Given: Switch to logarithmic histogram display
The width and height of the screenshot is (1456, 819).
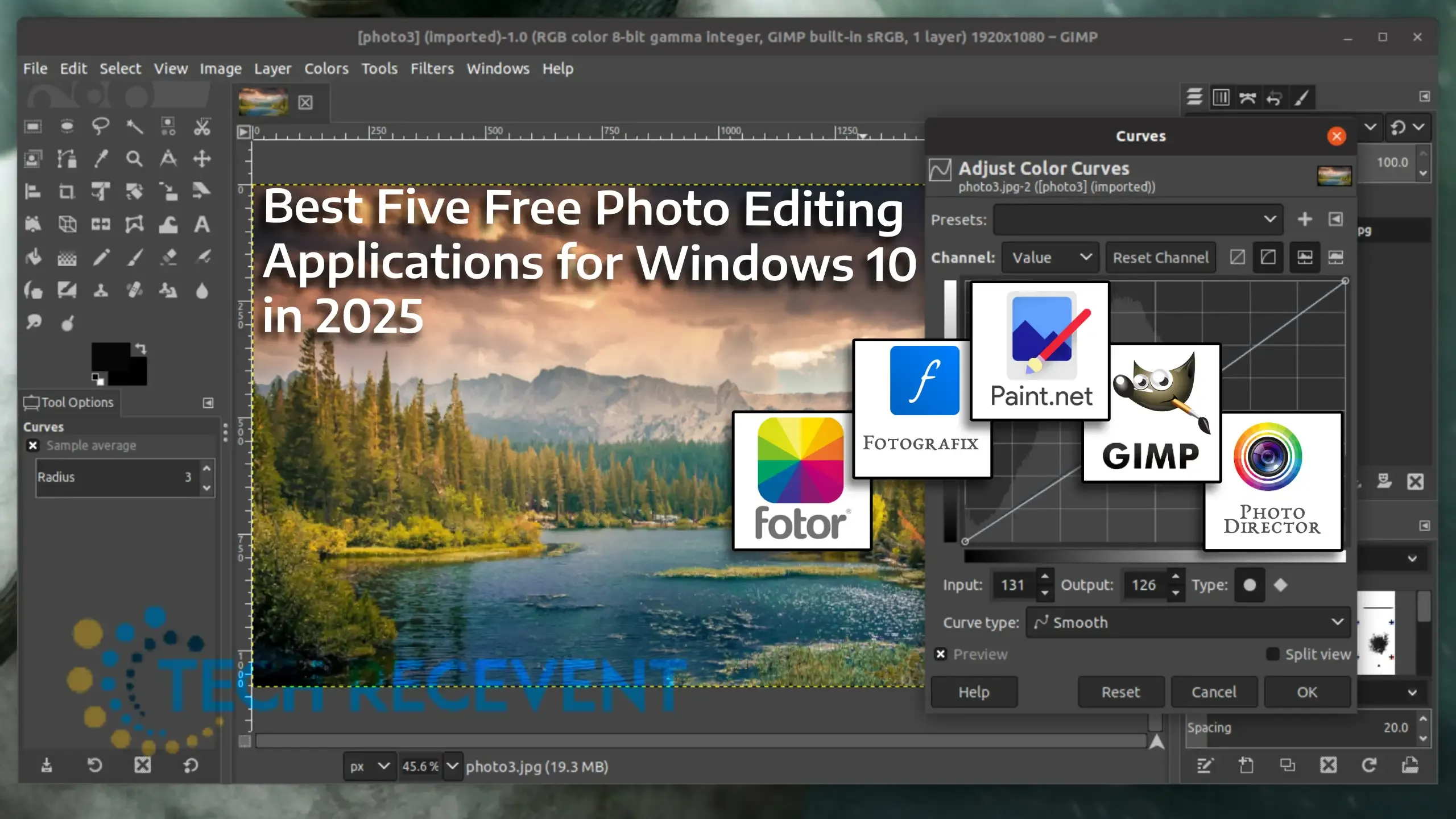Looking at the screenshot, I should (1336, 258).
